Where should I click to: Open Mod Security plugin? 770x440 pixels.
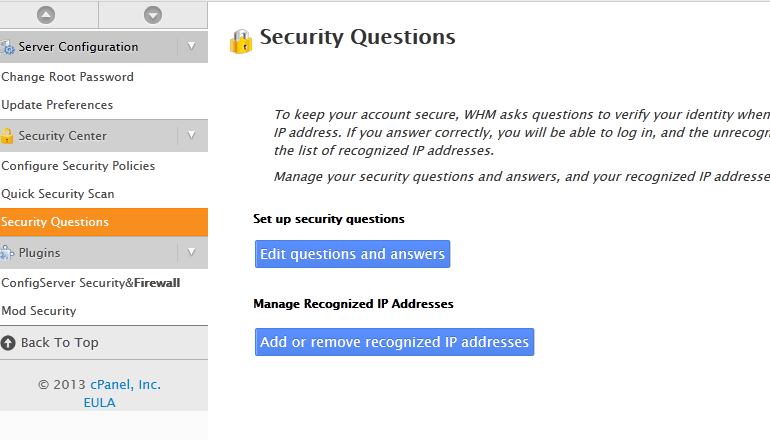(x=39, y=311)
